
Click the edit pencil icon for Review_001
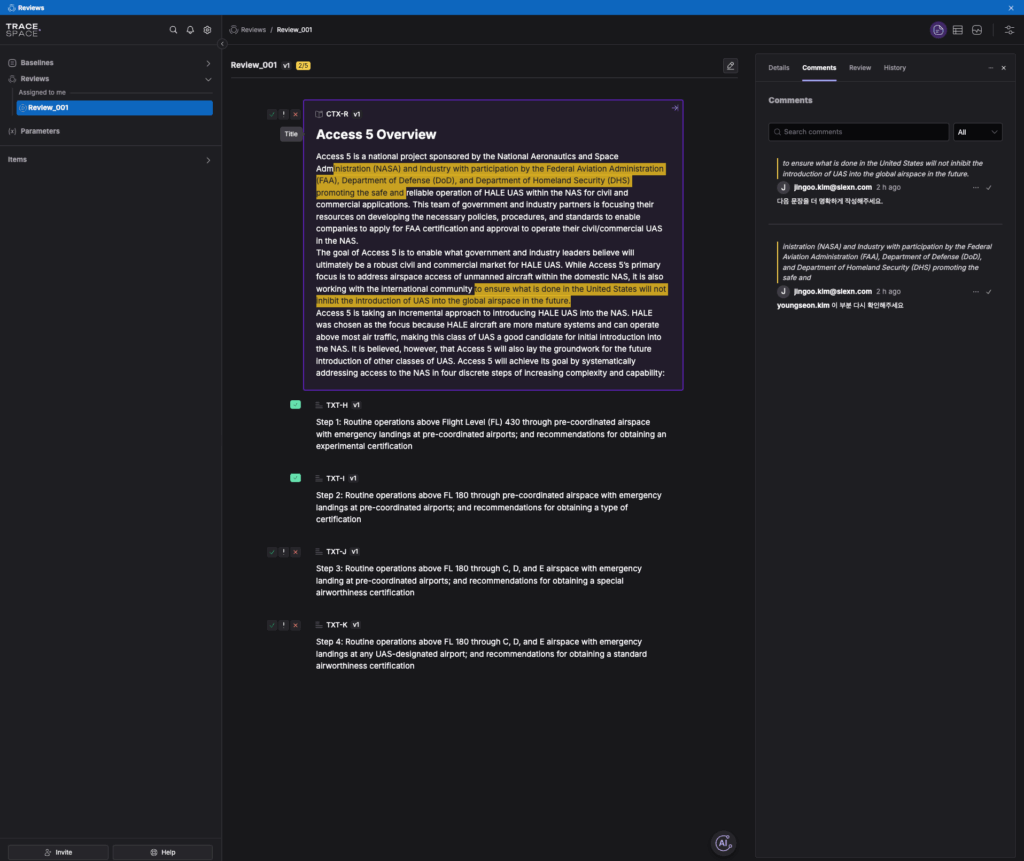[x=730, y=65]
